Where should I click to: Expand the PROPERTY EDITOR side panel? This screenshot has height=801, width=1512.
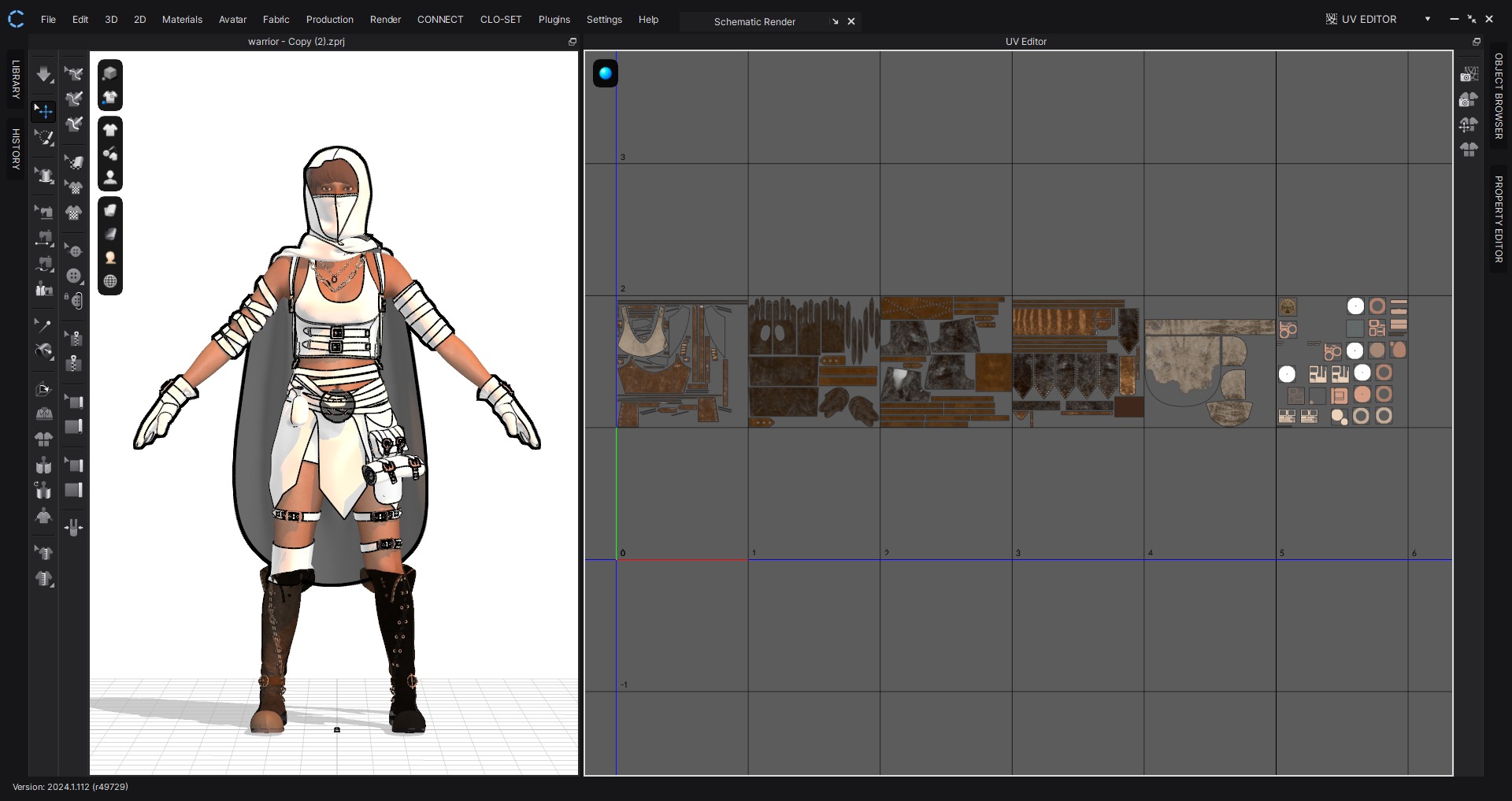(1499, 219)
